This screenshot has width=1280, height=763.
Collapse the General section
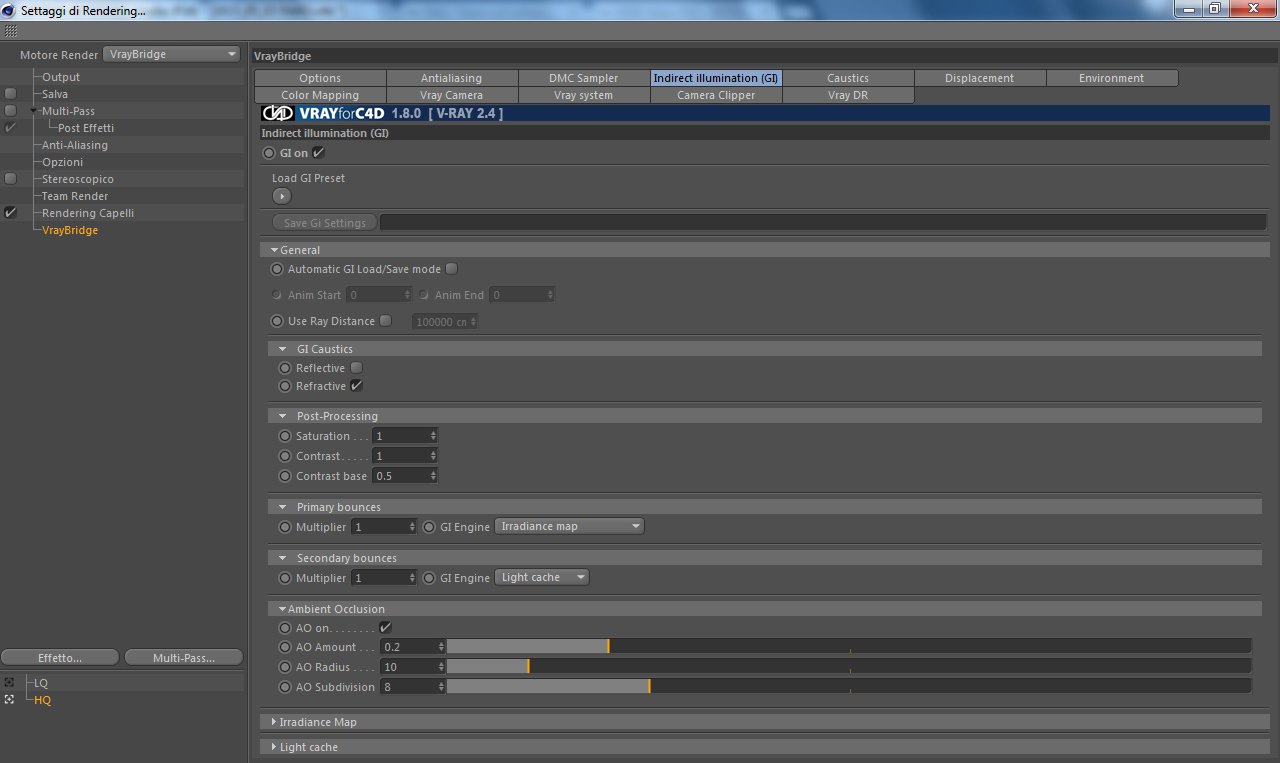tap(275, 250)
